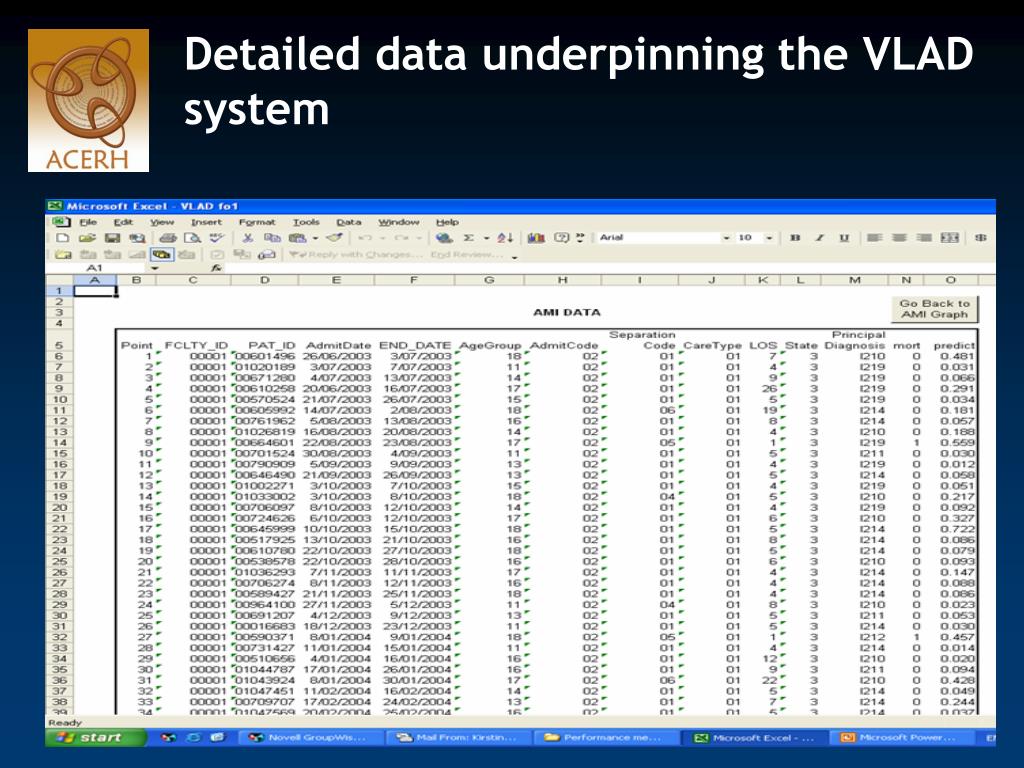Click the AMI DATA title cell
The width and height of the screenshot is (1024, 768).
566,312
